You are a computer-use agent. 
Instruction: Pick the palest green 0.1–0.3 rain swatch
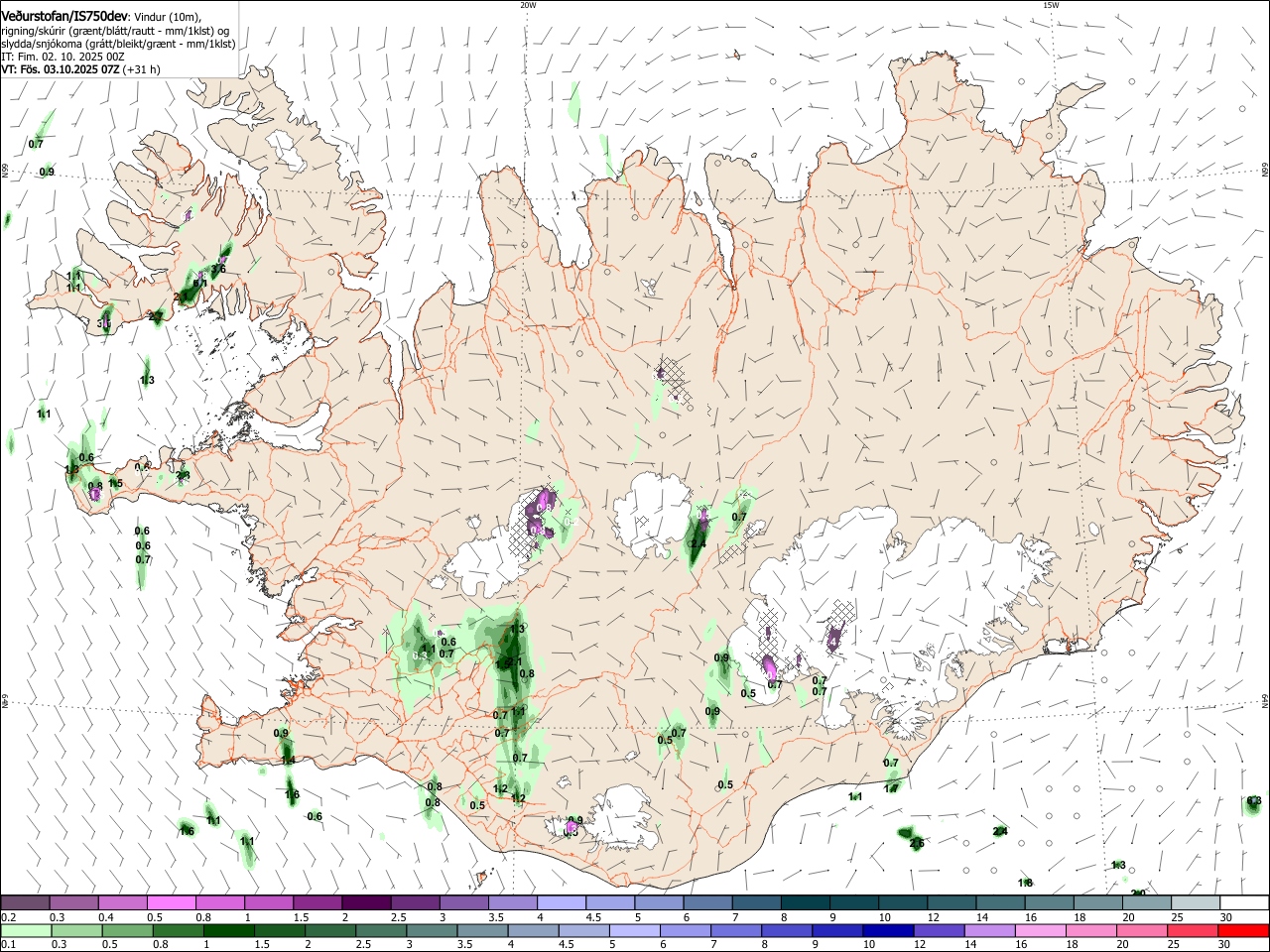click(26, 930)
